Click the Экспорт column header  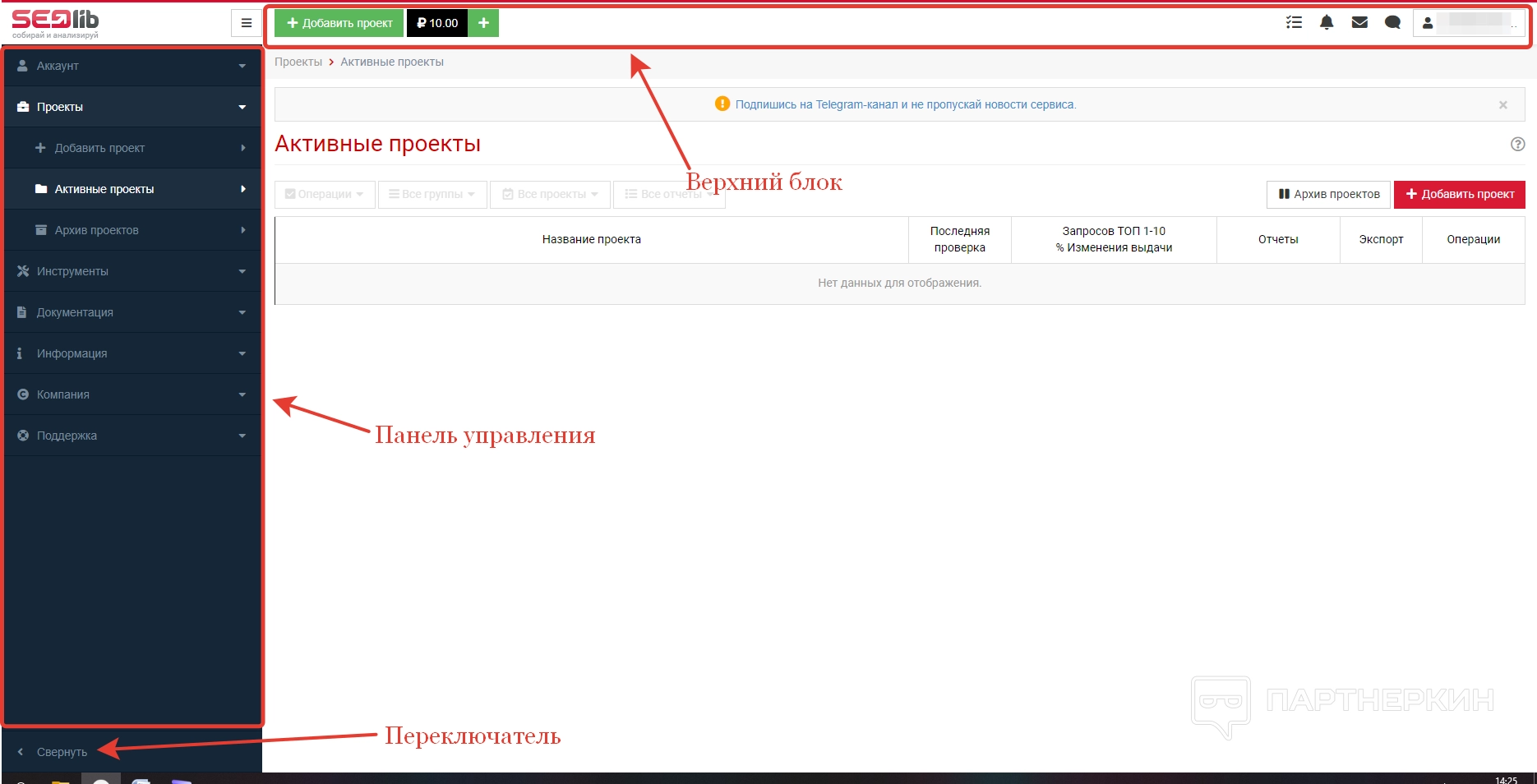(x=1381, y=240)
